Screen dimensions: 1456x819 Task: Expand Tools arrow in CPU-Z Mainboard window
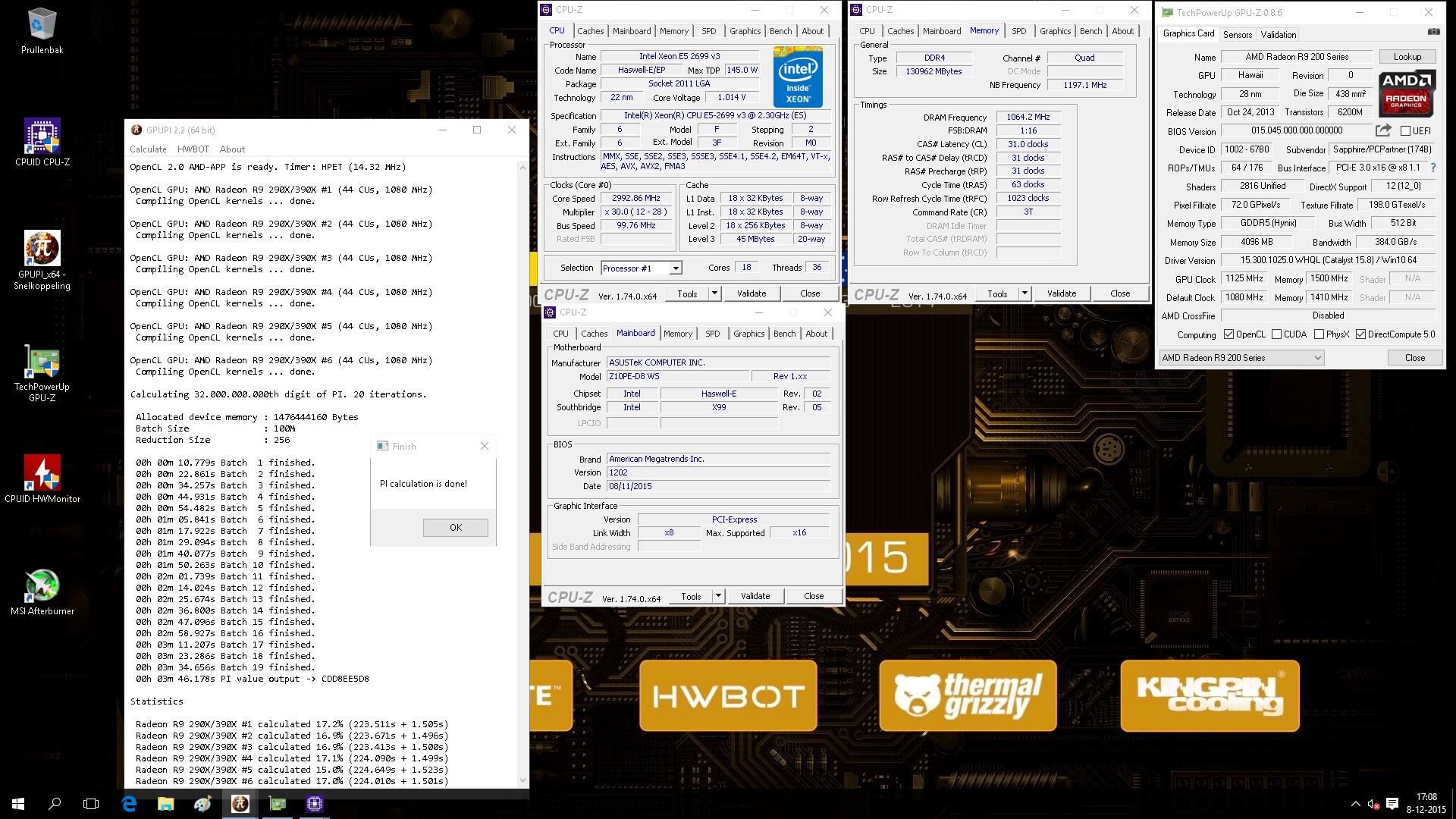[717, 595]
